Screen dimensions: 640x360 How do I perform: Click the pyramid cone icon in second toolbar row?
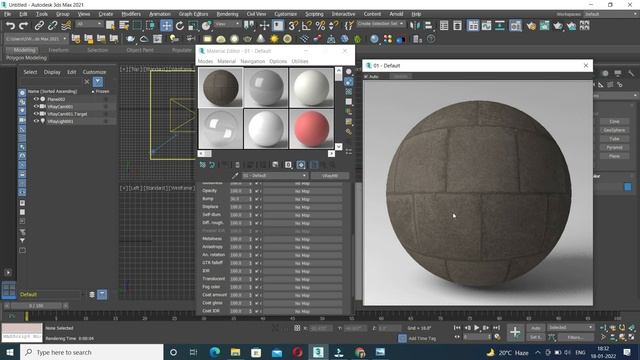(x=261, y=39)
